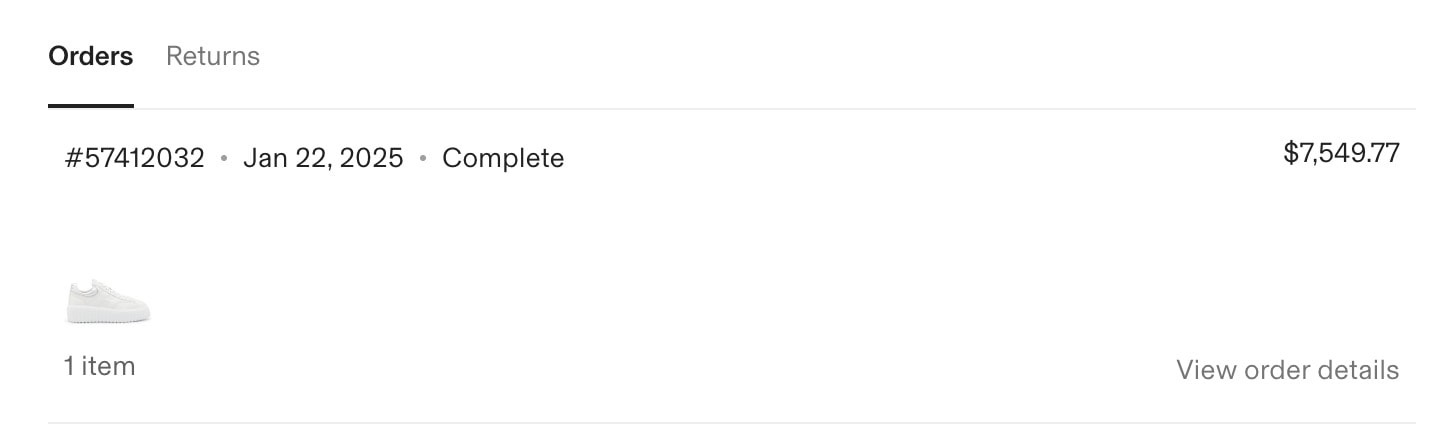Click the 1 item count label
Viewport: 1442px width, 430px height.
coord(99,366)
